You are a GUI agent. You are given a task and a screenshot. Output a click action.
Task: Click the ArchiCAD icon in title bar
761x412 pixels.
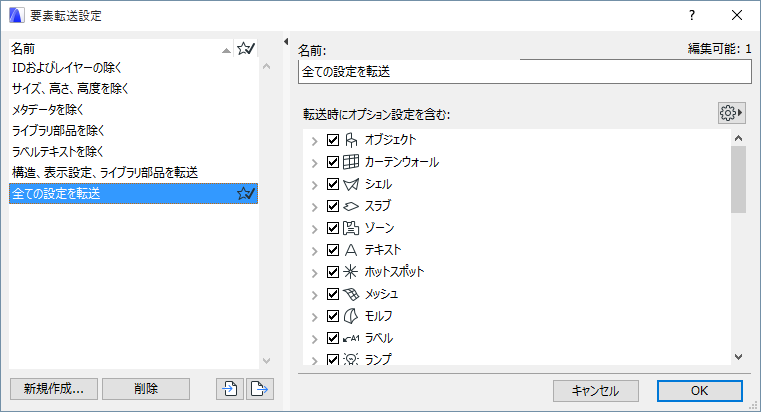tap(17, 16)
